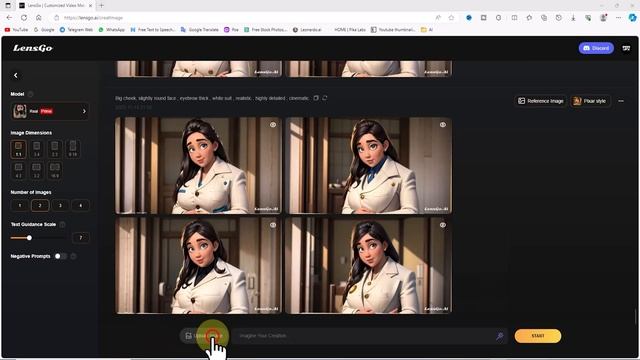Select the 4:3 image dimension
640x360 pixels.
18,171
